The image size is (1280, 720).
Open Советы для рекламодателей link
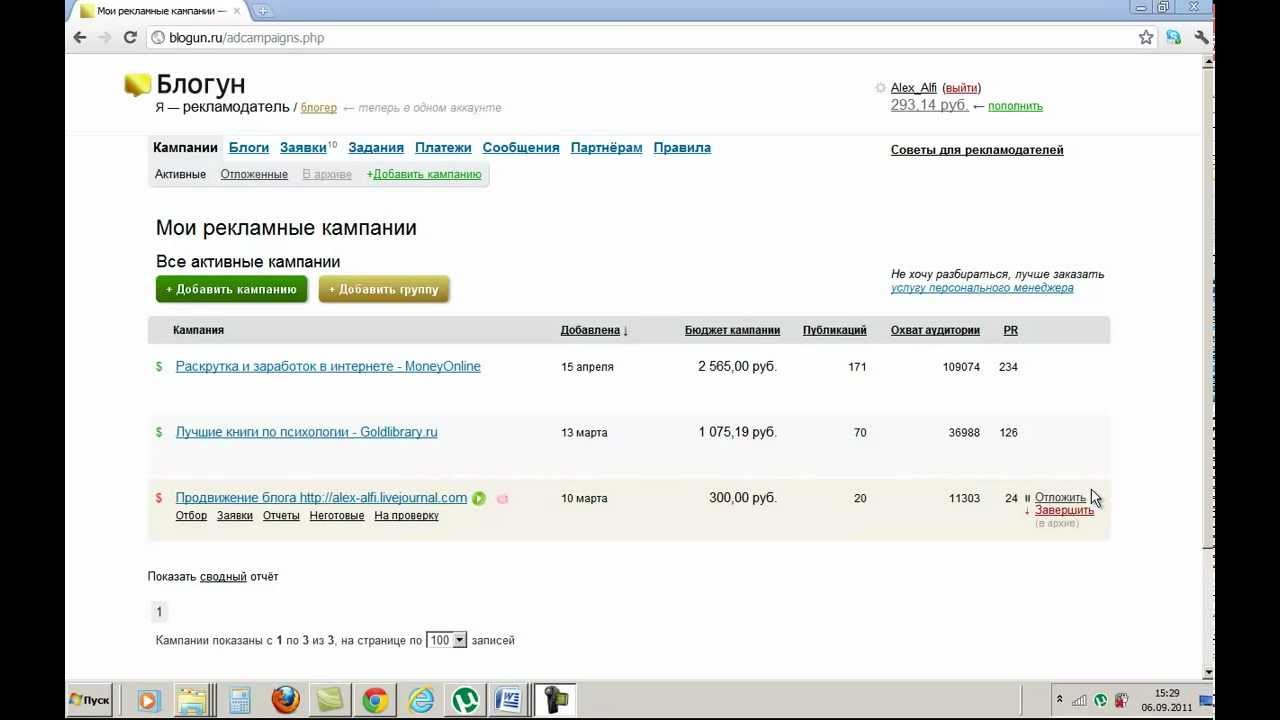point(977,150)
